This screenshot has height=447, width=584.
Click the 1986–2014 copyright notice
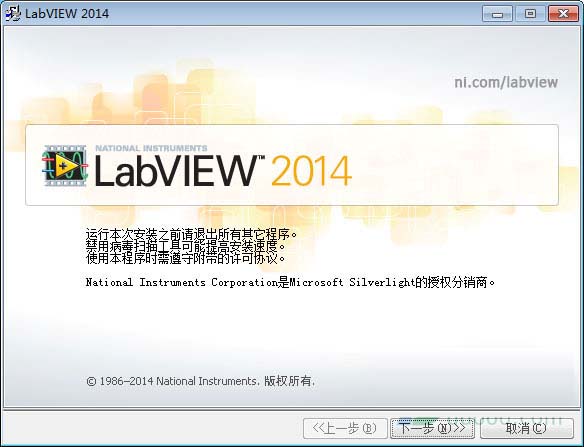click(201, 381)
